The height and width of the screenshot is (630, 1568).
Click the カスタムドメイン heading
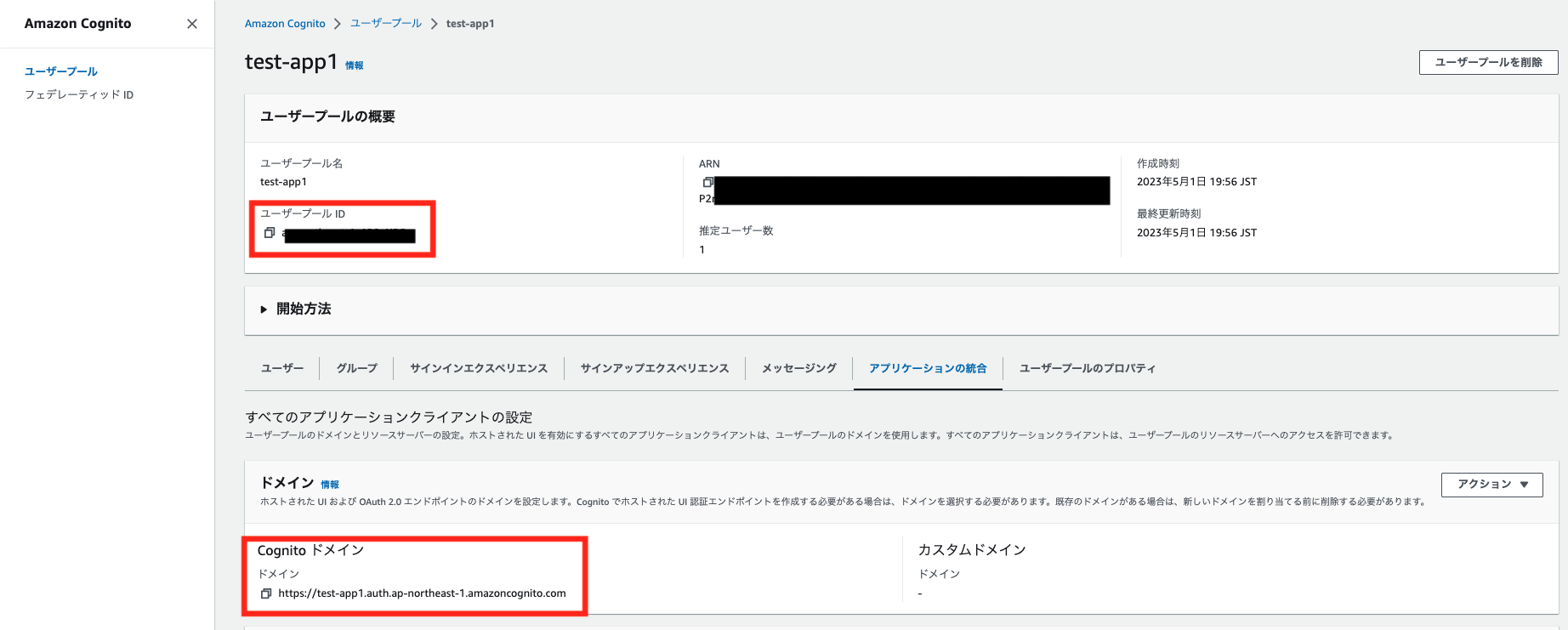coord(972,550)
